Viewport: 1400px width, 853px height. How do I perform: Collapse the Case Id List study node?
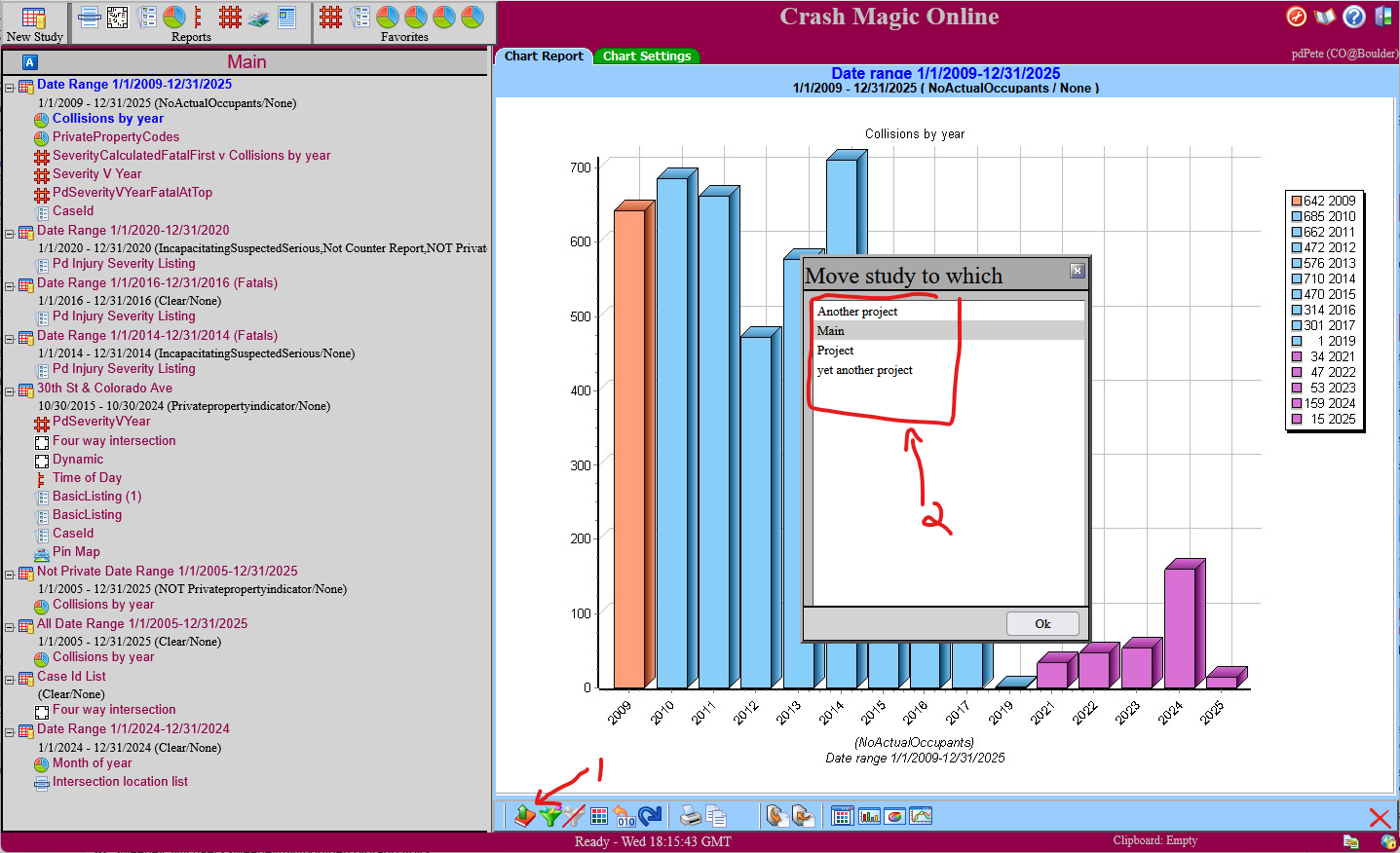pos(10,680)
